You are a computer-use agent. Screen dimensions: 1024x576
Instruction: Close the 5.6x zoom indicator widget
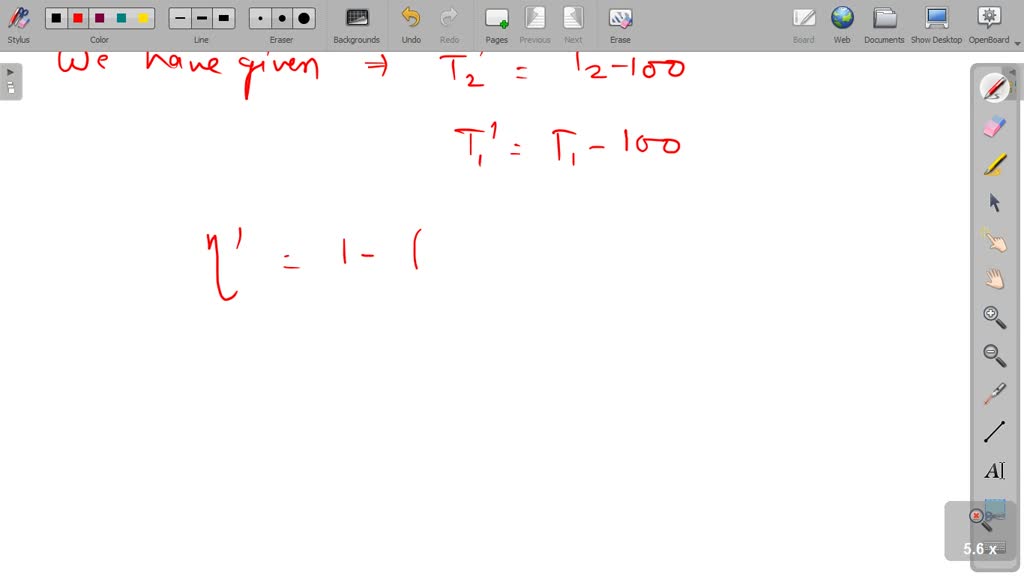point(977,515)
